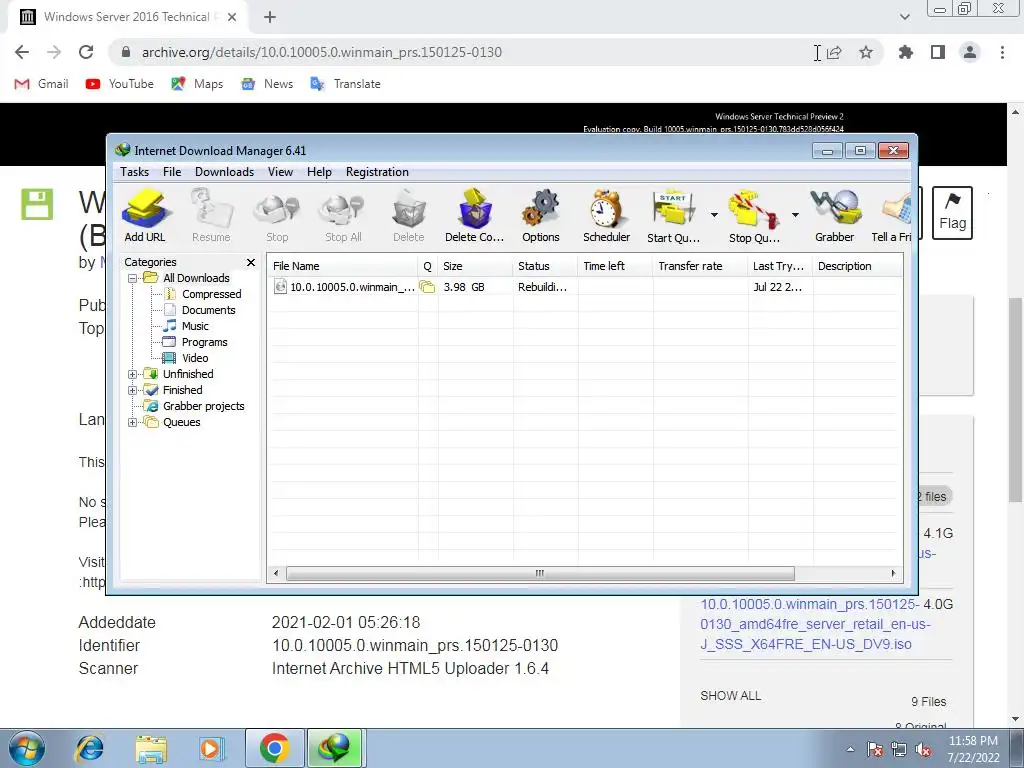Reload the archive.org page
The width and height of the screenshot is (1024, 768).
click(86, 52)
